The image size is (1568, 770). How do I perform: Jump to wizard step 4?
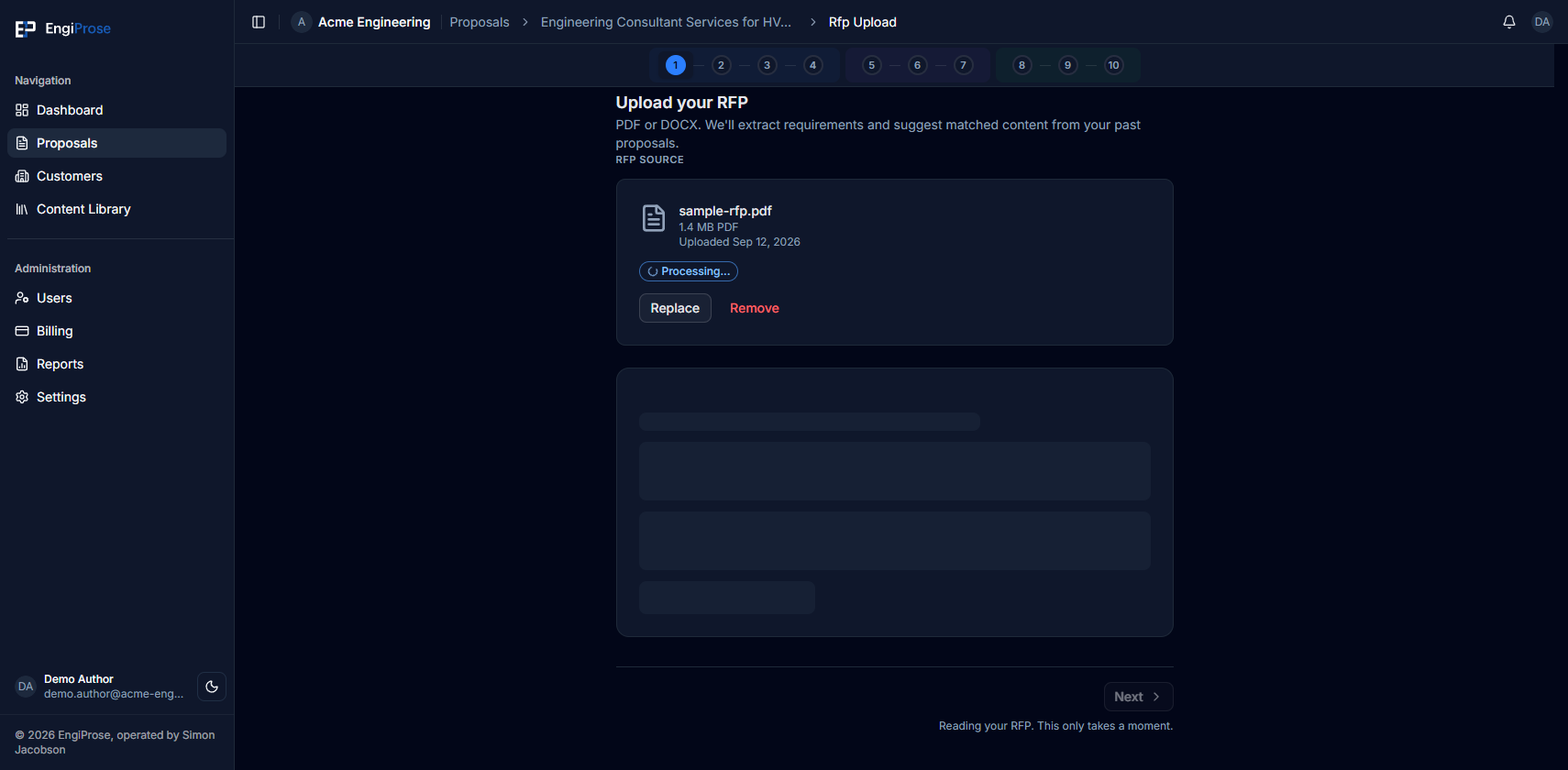click(813, 65)
